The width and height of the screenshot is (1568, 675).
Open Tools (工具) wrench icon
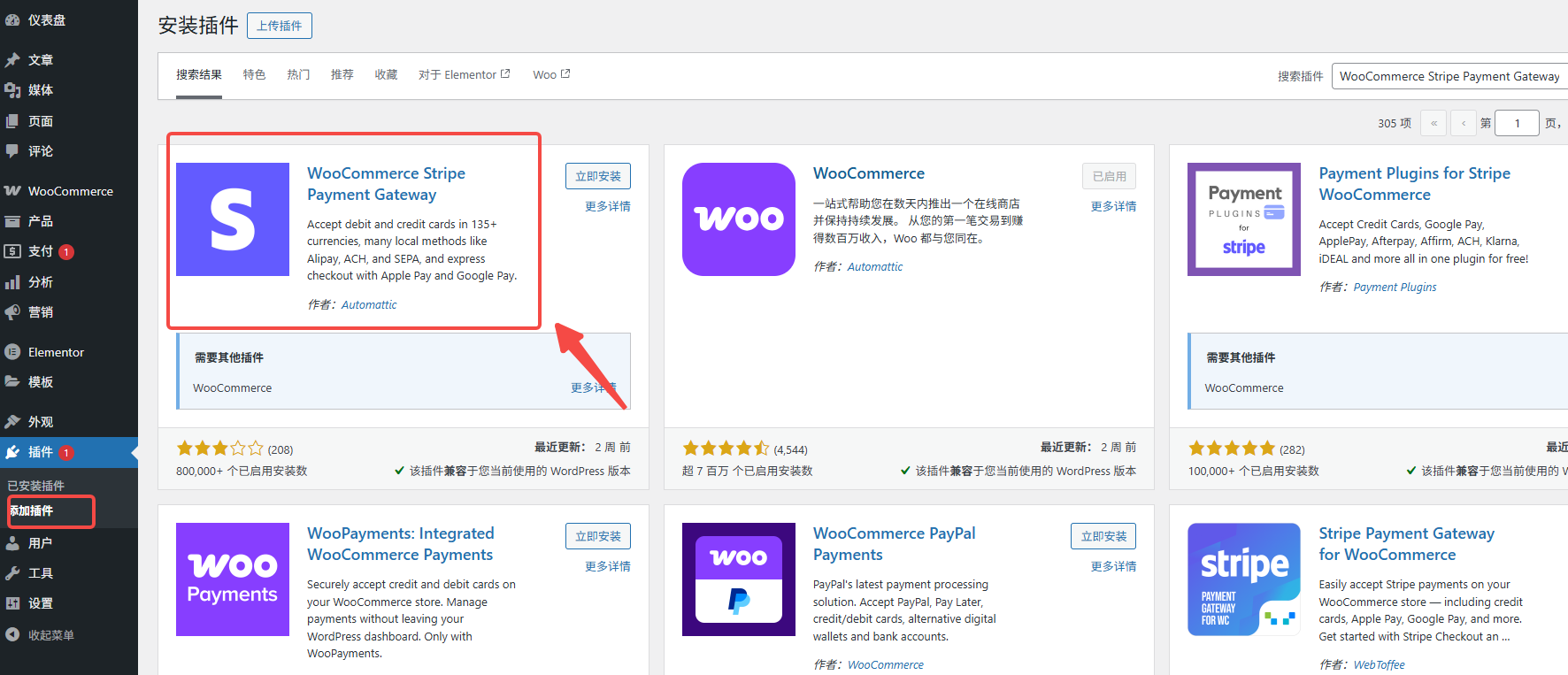tap(12, 573)
